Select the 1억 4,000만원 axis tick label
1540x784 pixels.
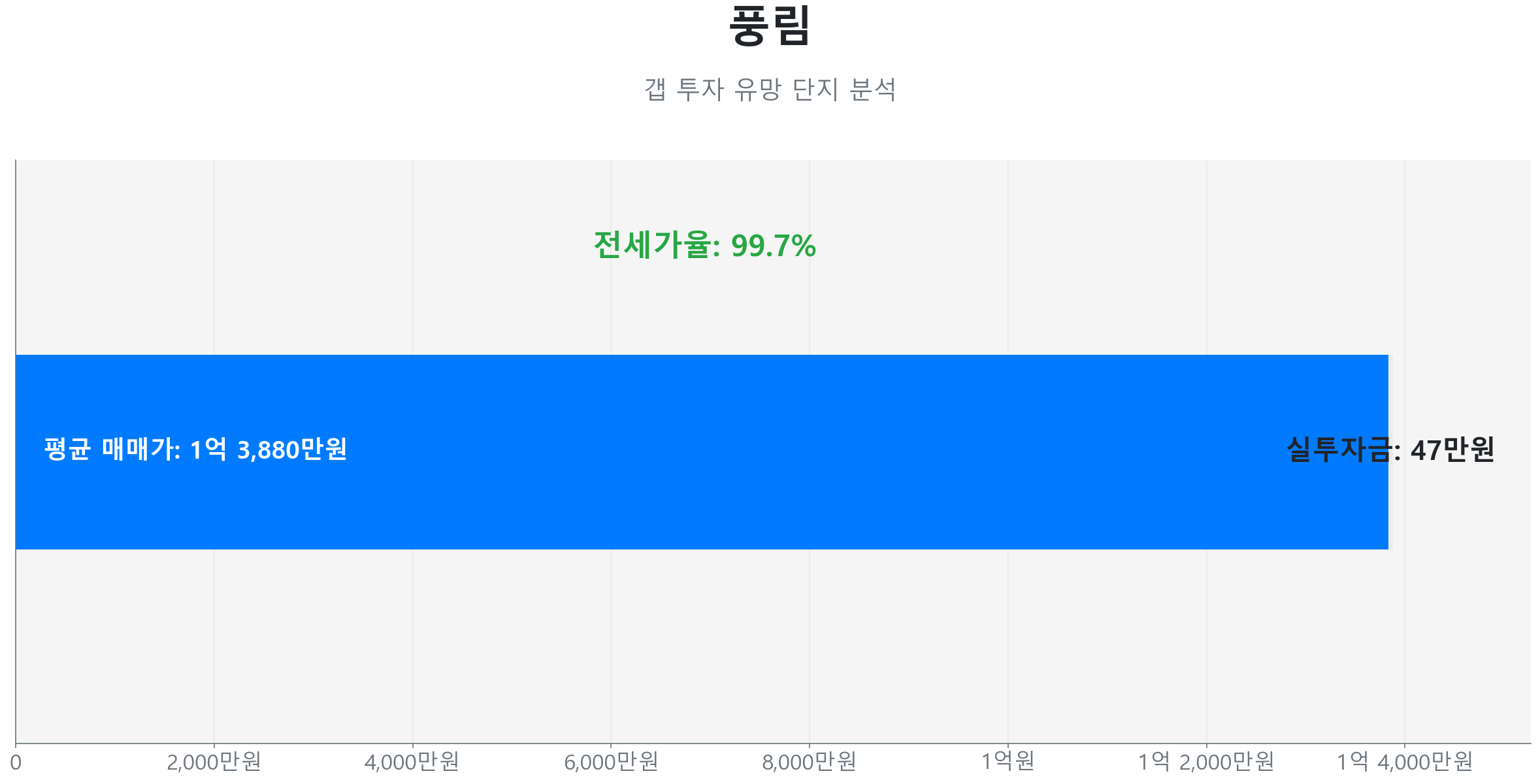click(1405, 762)
